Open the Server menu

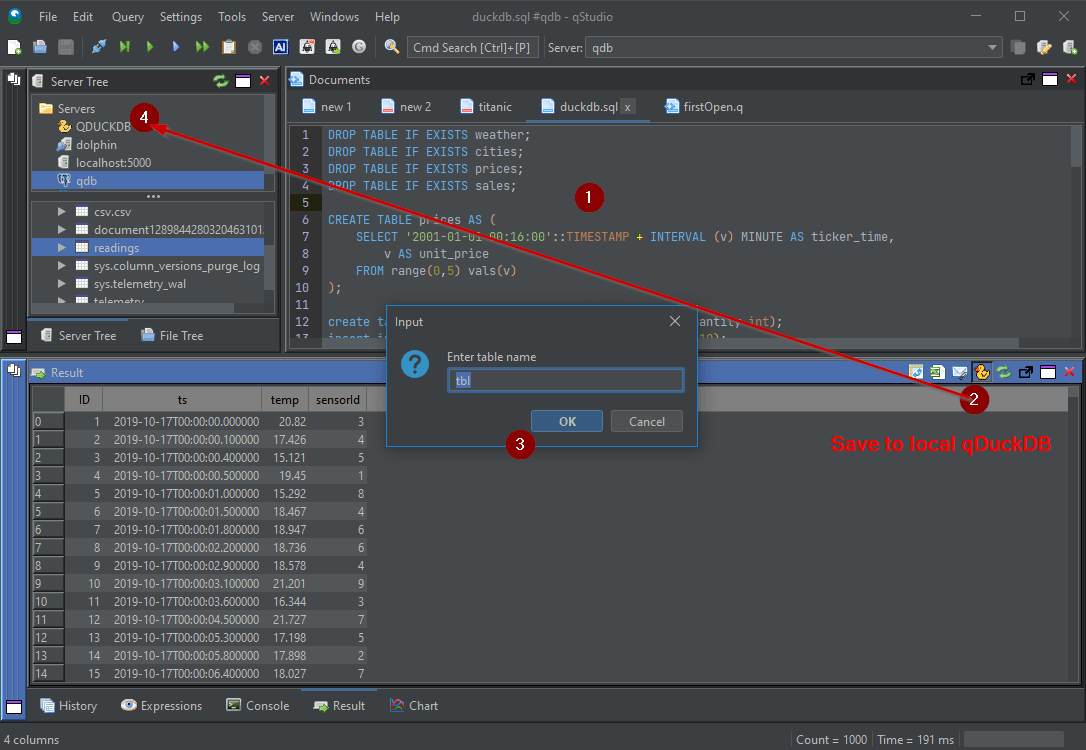pos(278,17)
